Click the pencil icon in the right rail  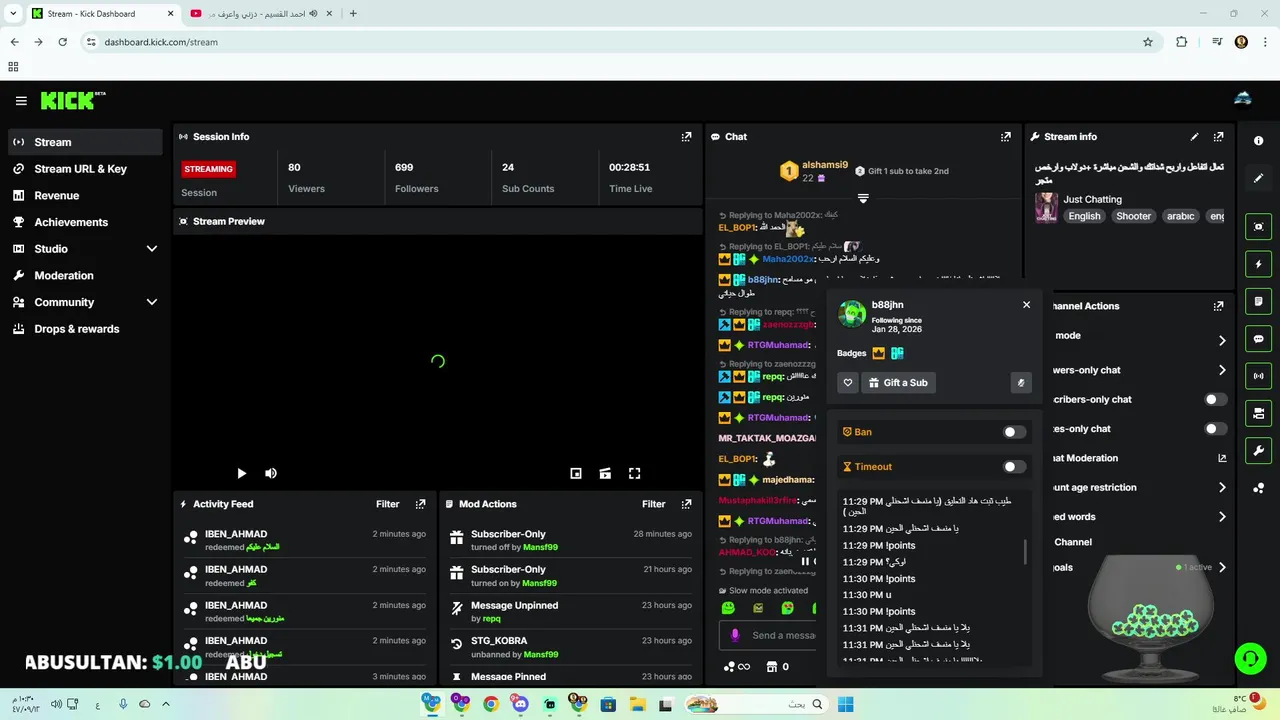(x=1258, y=178)
